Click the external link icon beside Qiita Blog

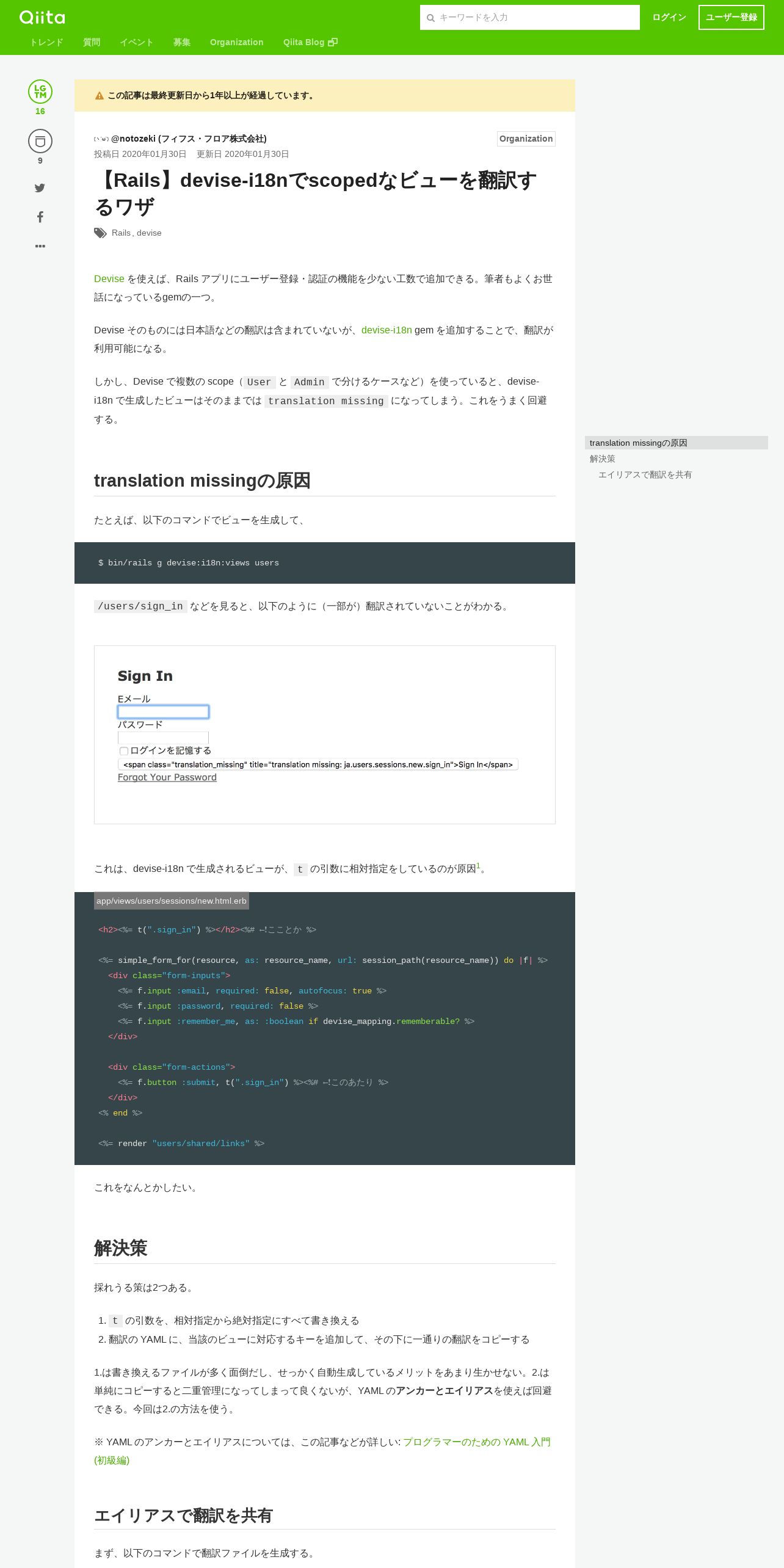(333, 42)
